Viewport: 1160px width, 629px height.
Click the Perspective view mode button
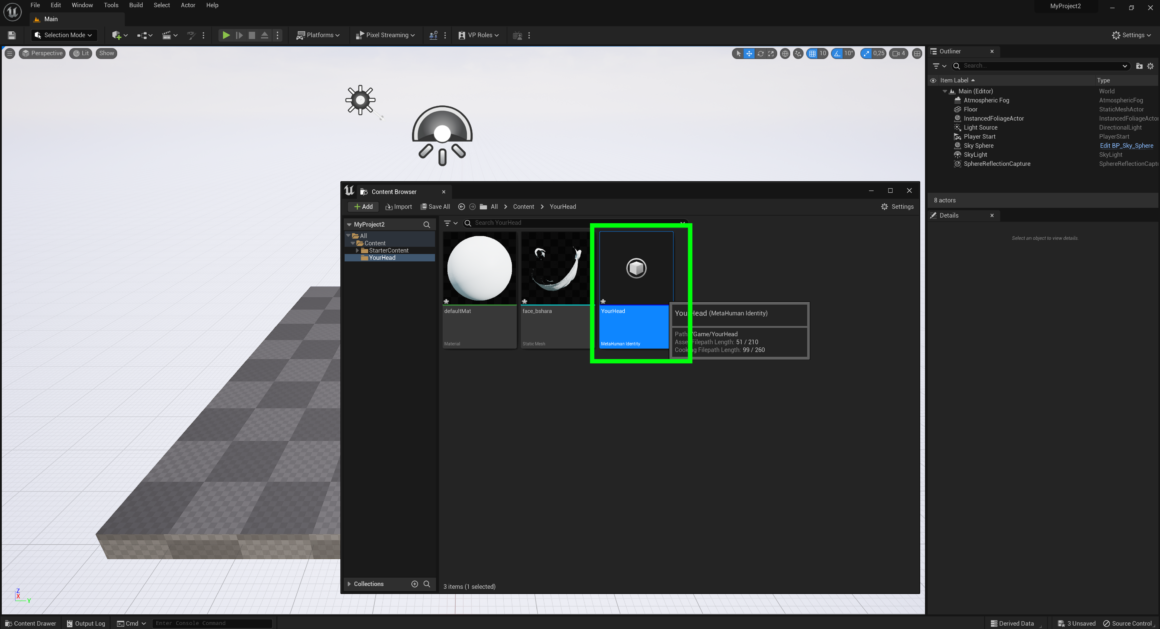(42, 53)
